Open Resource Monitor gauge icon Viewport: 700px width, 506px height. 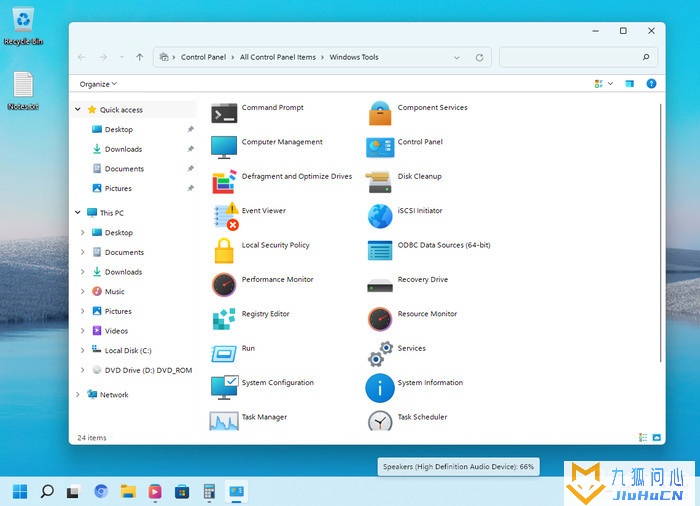point(380,319)
